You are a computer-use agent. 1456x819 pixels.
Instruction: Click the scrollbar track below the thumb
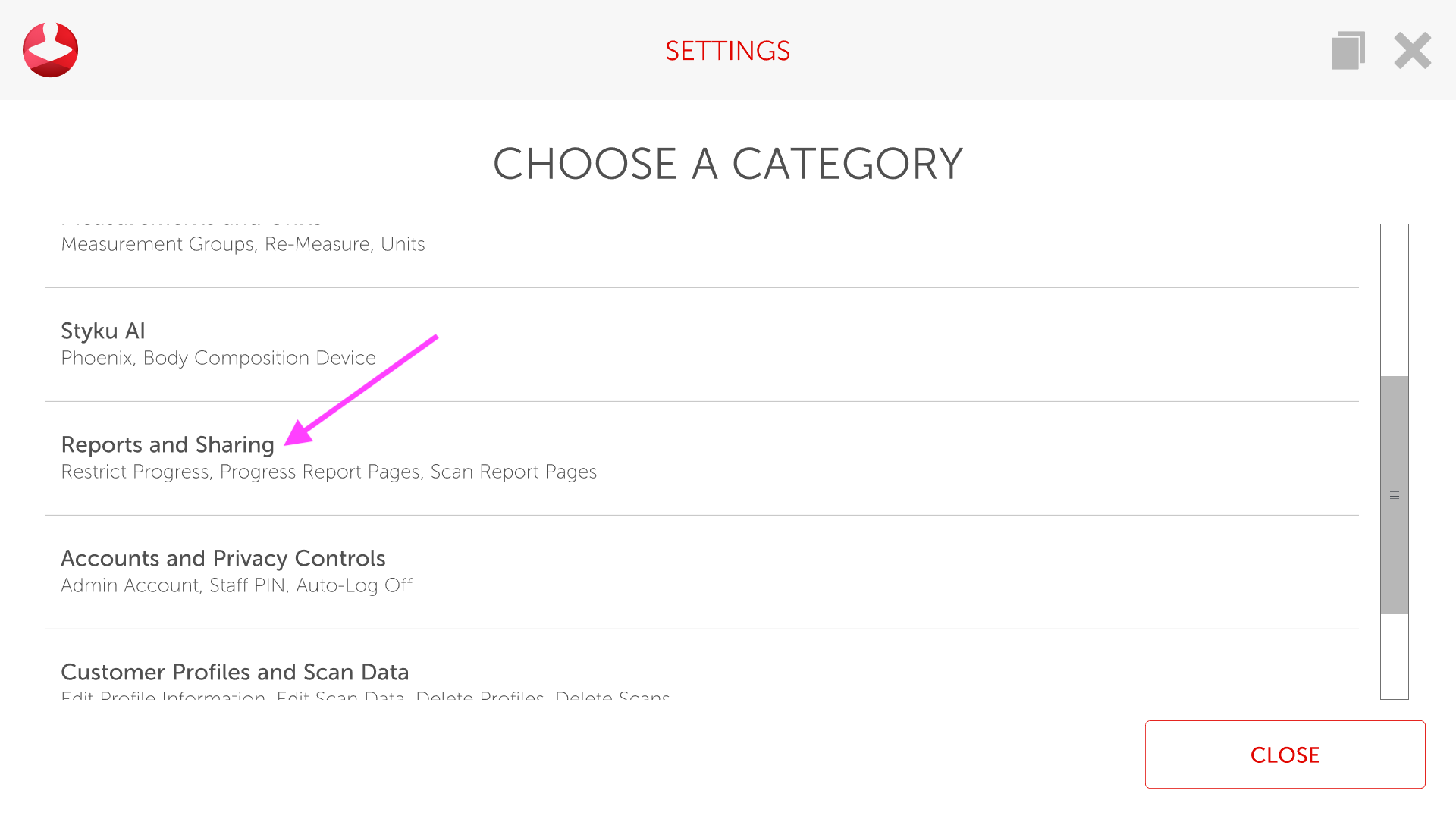pos(1394,656)
